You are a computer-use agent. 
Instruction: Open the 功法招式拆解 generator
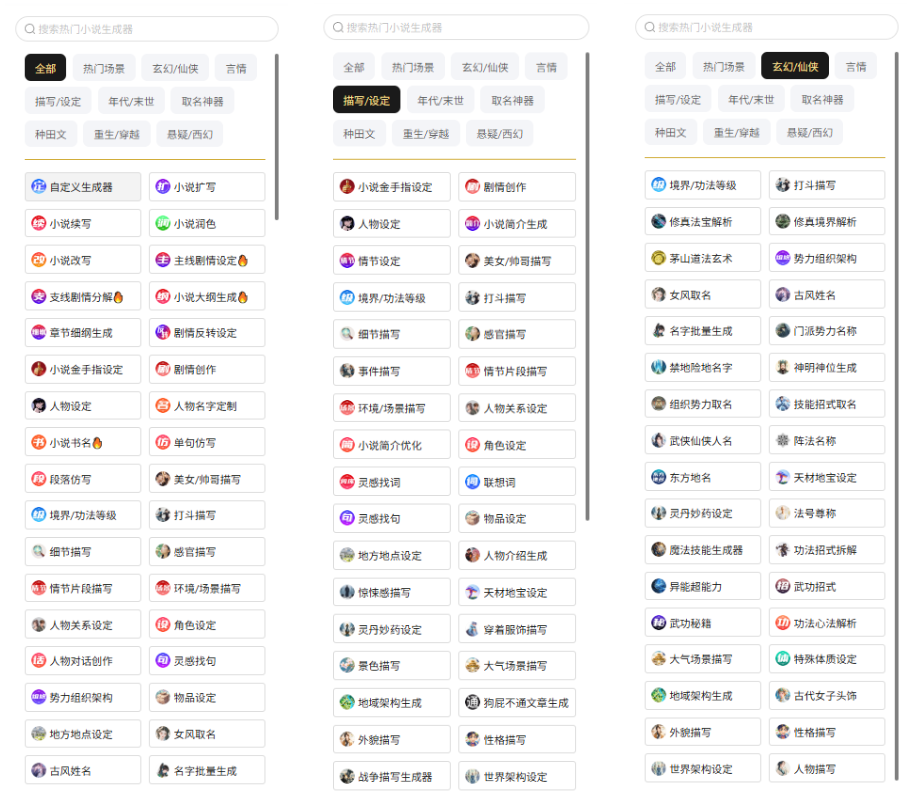coord(827,550)
